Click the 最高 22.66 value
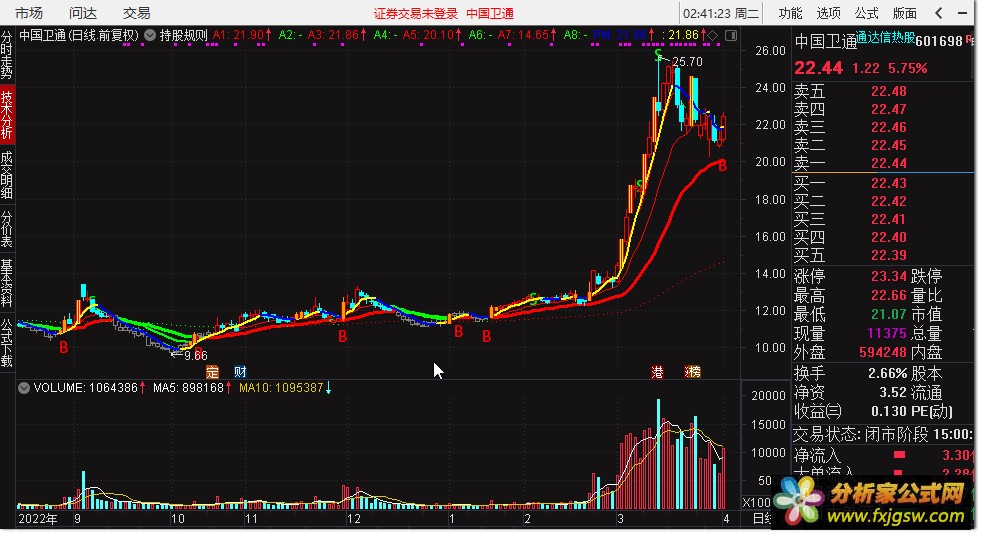The image size is (981, 533). [888, 295]
